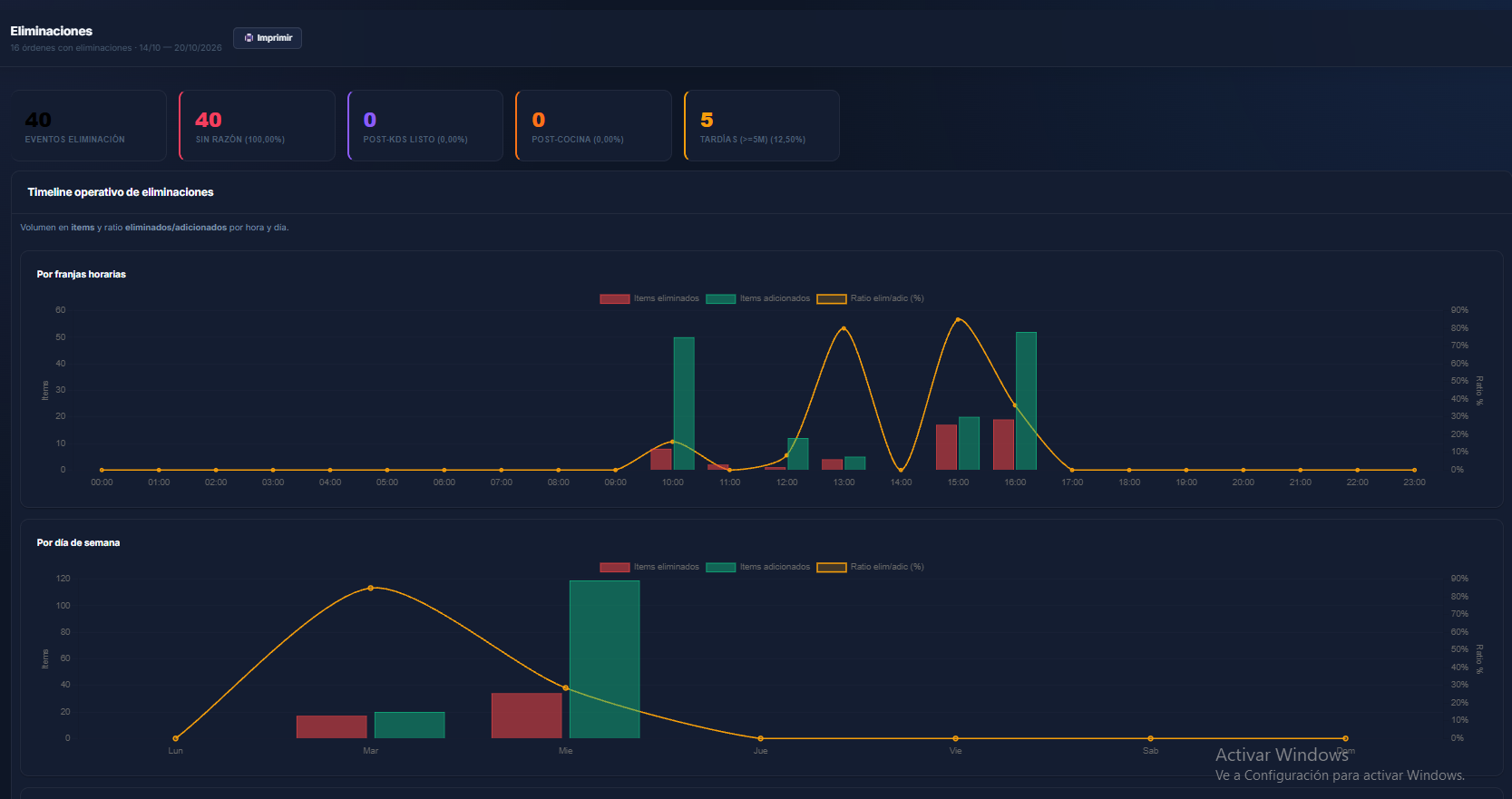Image resolution: width=1512 pixels, height=799 pixels.
Task: Click the ratio line point at Lun
Action: pyautogui.click(x=175, y=738)
